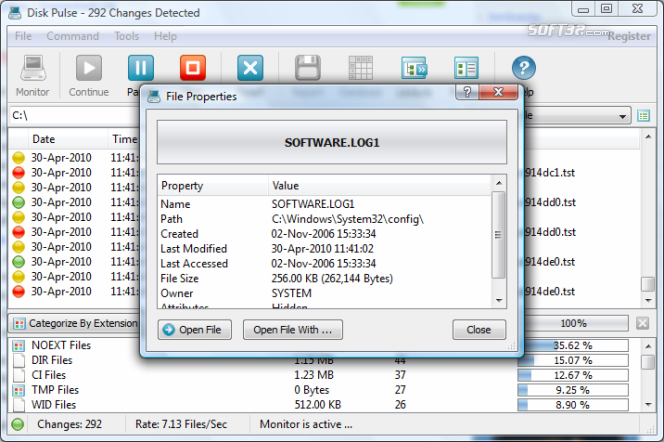664x442 pixels.
Task: Select the File Size 256.00 KB row
Action: pyautogui.click(x=324, y=279)
